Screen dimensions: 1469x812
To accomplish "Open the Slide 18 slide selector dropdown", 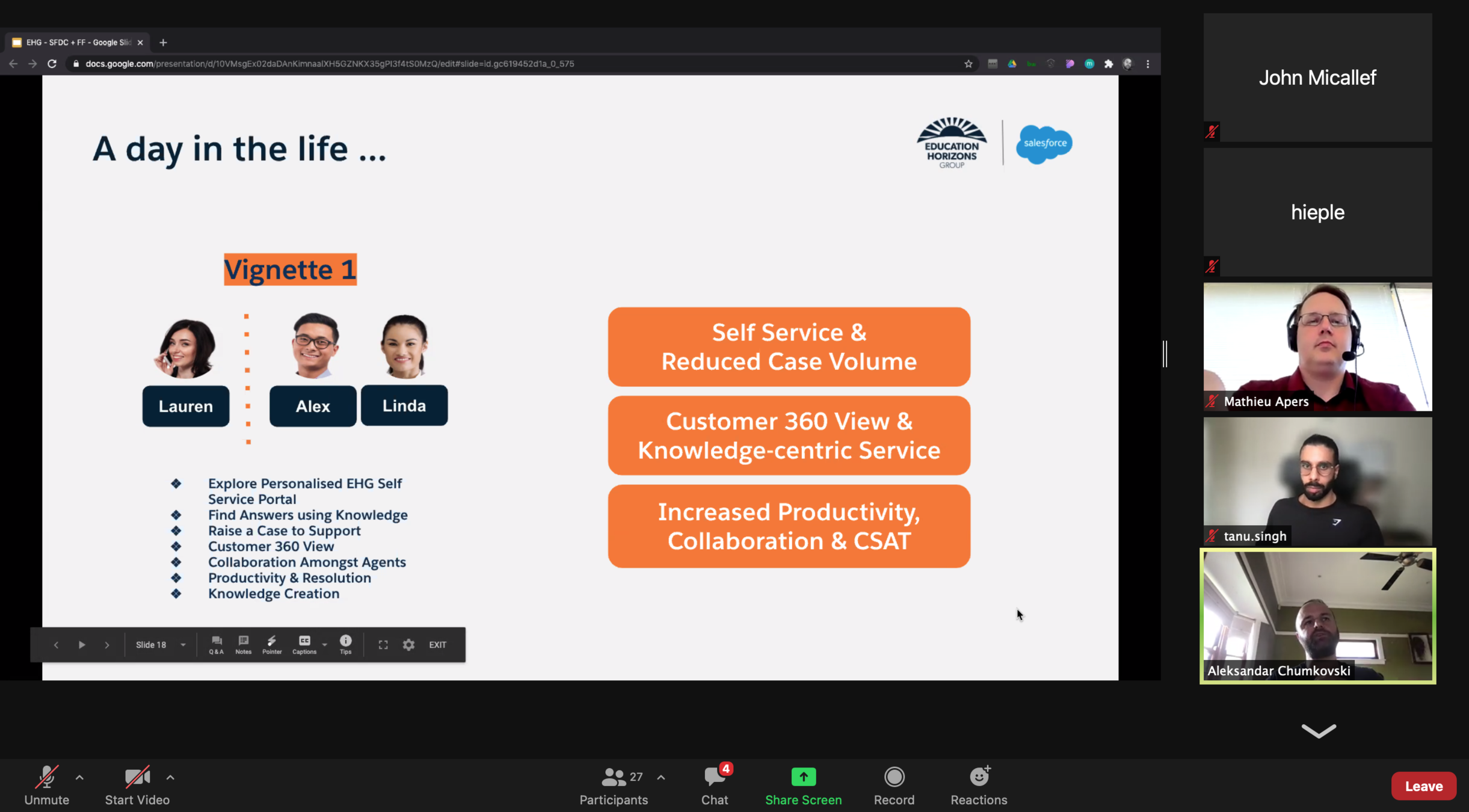I will click(x=160, y=645).
